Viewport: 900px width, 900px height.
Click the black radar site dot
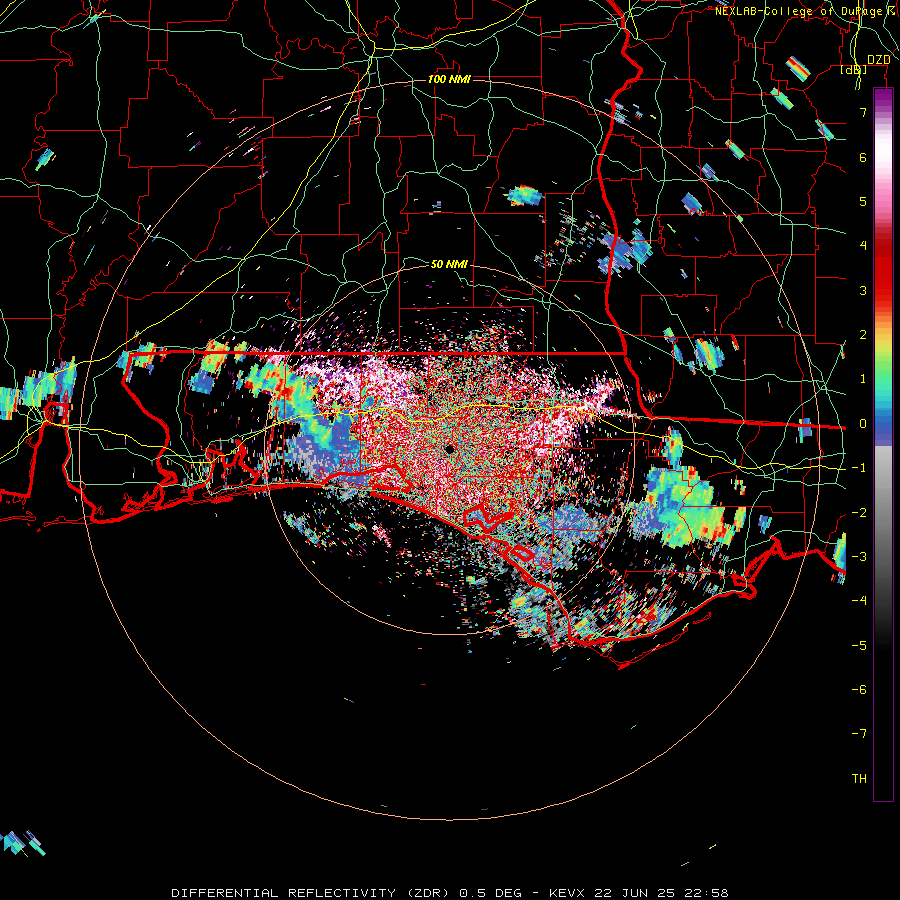[x=449, y=449]
